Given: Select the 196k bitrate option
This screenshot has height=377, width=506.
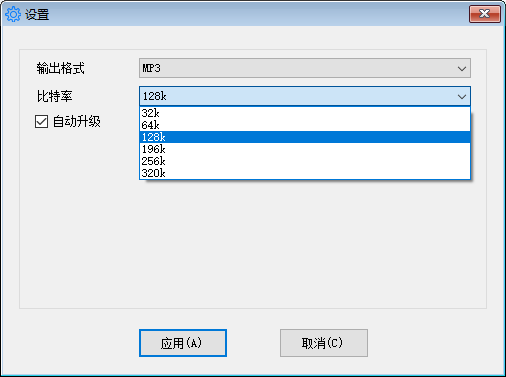Looking at the screenshot, I should point(305,149).
